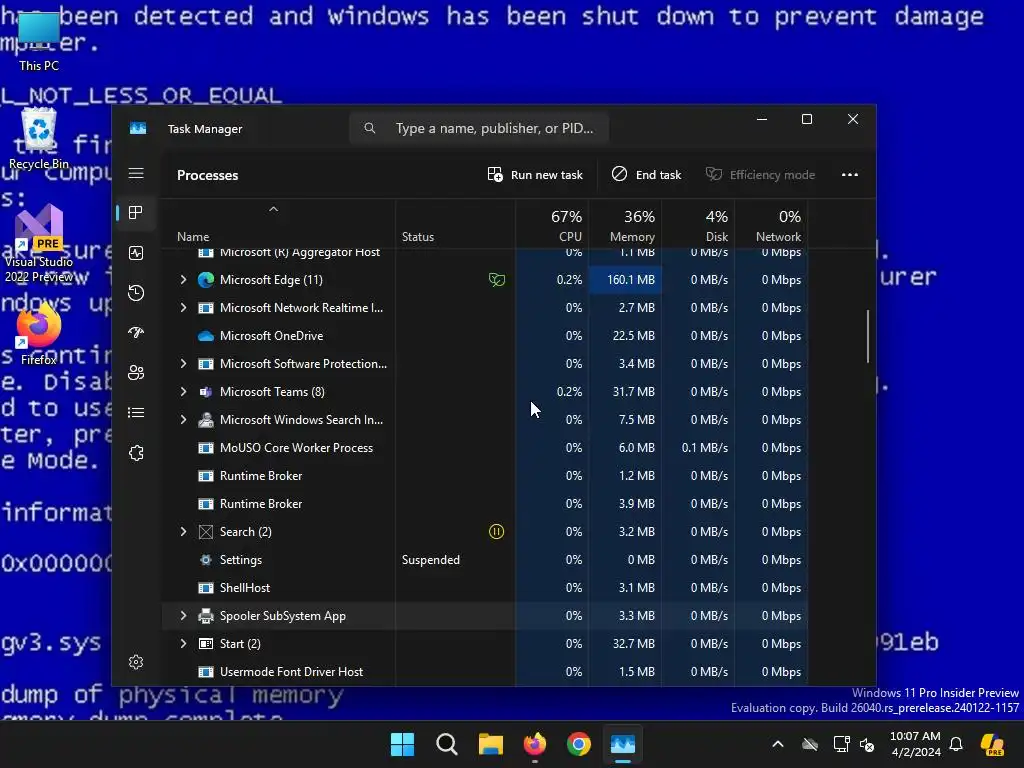Click the End task button
This screenshot has height=768, width=1024.
647,174
